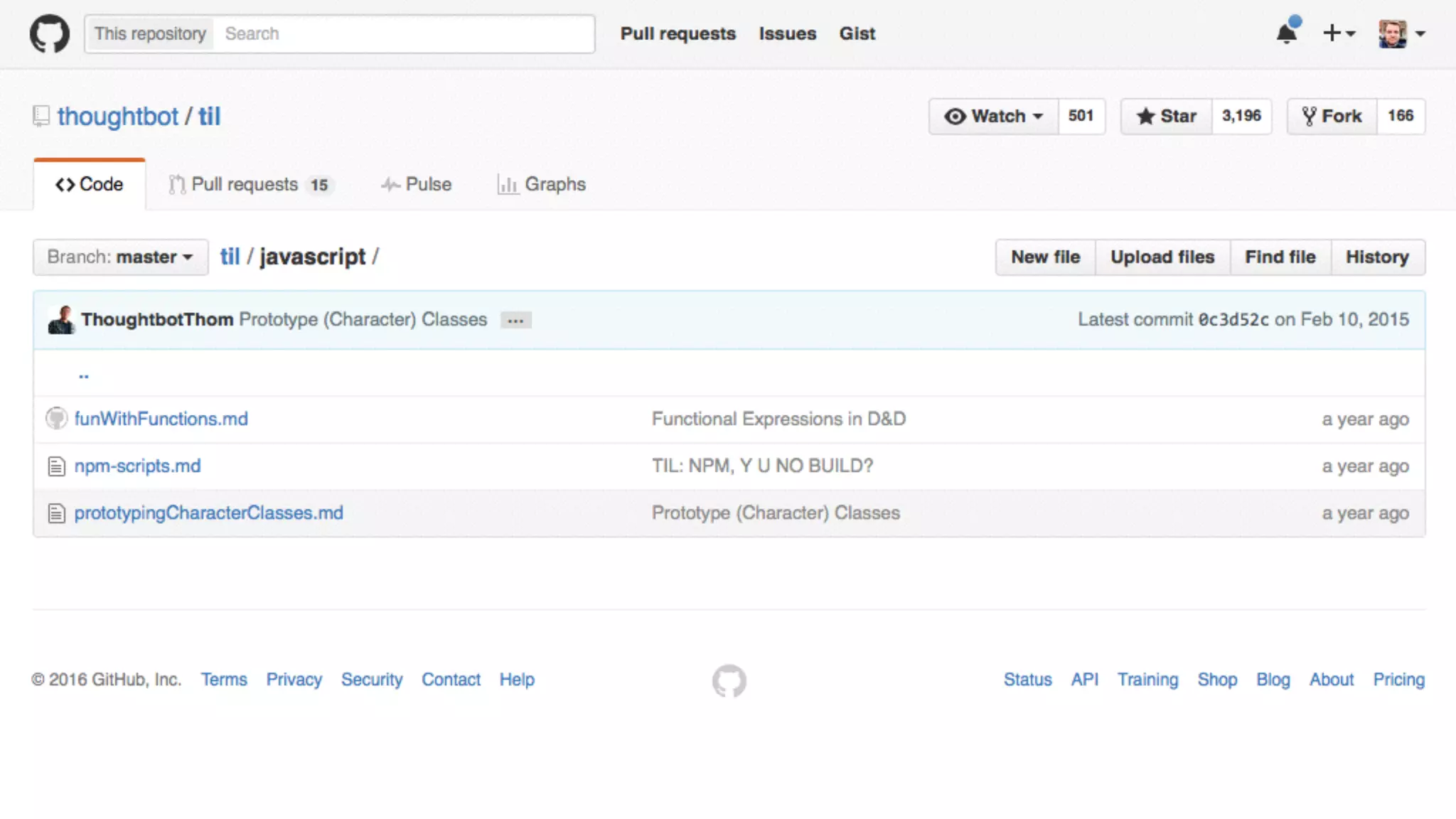This screenshot has width=1456, height=819.
Task: Click ThoughtbotThom's avatar in commit bar
Action: click(61, 320)
